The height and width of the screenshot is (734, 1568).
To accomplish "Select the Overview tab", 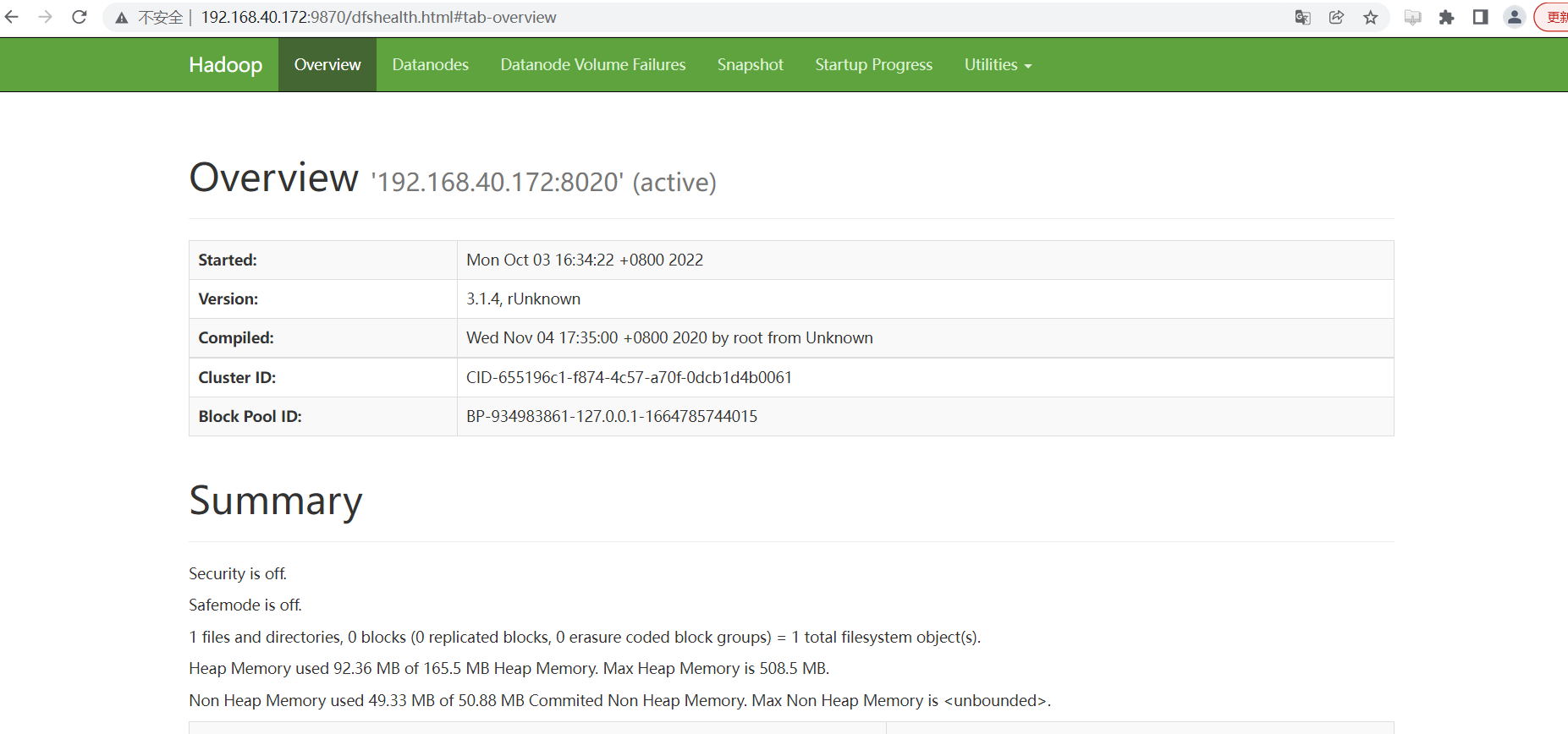I will (x=327, y=65).
